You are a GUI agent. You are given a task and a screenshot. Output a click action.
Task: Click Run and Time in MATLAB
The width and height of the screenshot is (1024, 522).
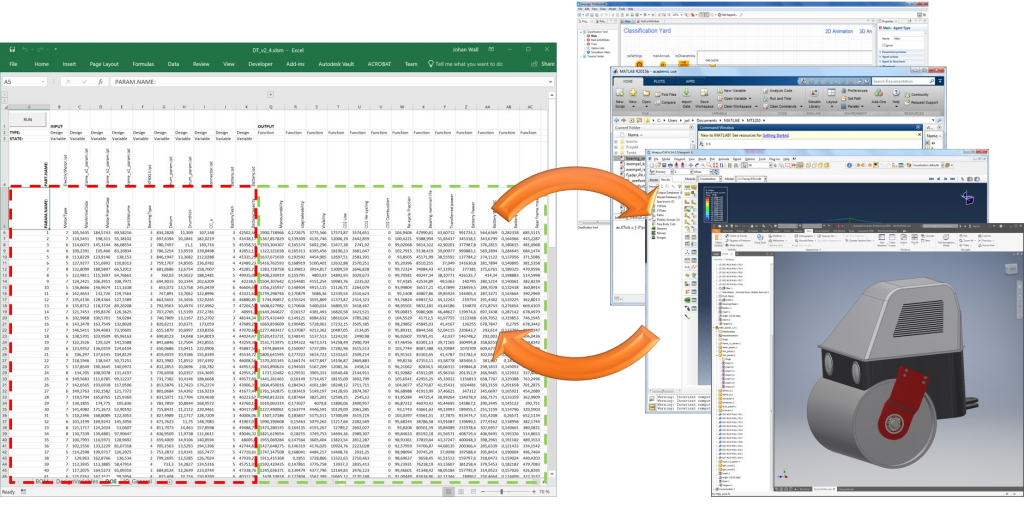pyautogui.click(x=777, y=98)
